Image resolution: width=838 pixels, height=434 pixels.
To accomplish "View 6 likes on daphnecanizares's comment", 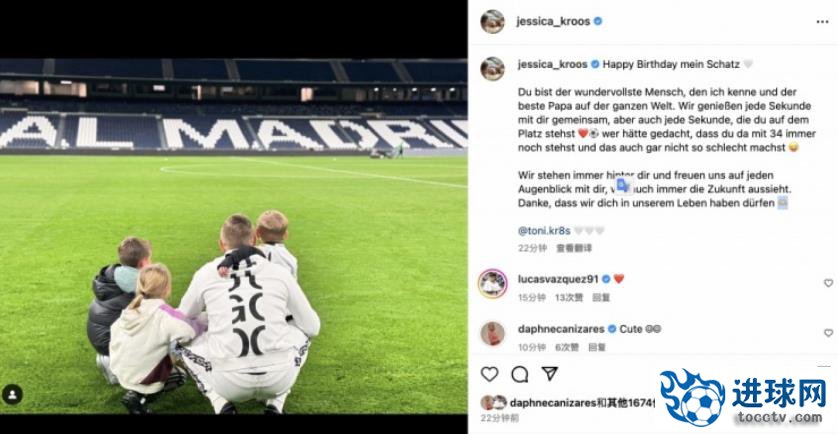I will tap(567, 347).
